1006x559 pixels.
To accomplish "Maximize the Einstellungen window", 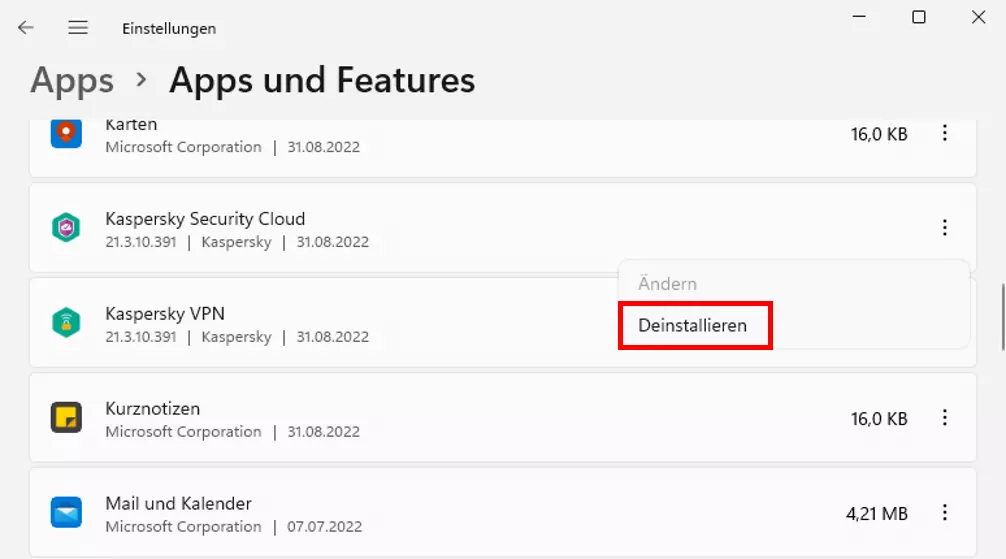I will 919,17.
